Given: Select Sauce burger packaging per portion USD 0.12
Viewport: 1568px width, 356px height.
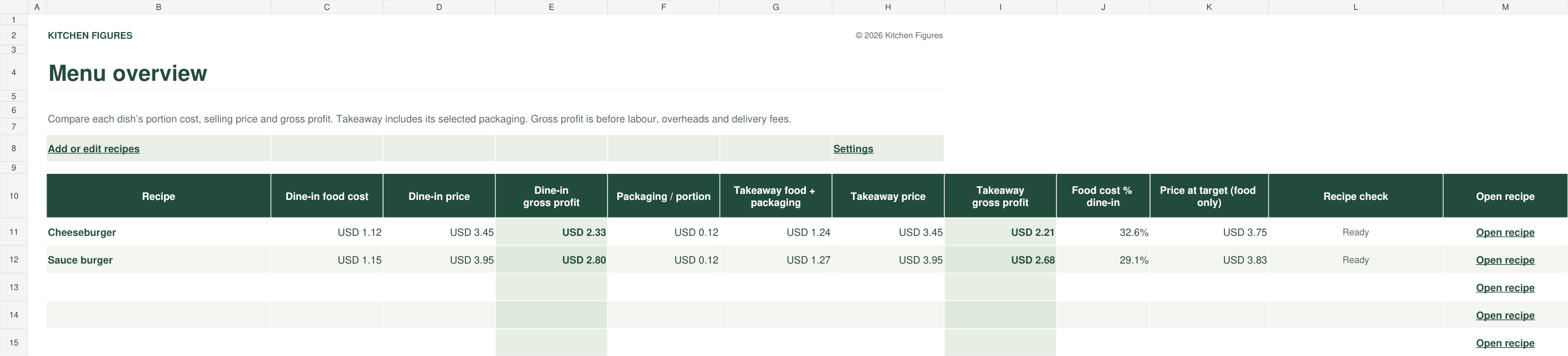Looking at the screenshot, I should click(663, 260).
